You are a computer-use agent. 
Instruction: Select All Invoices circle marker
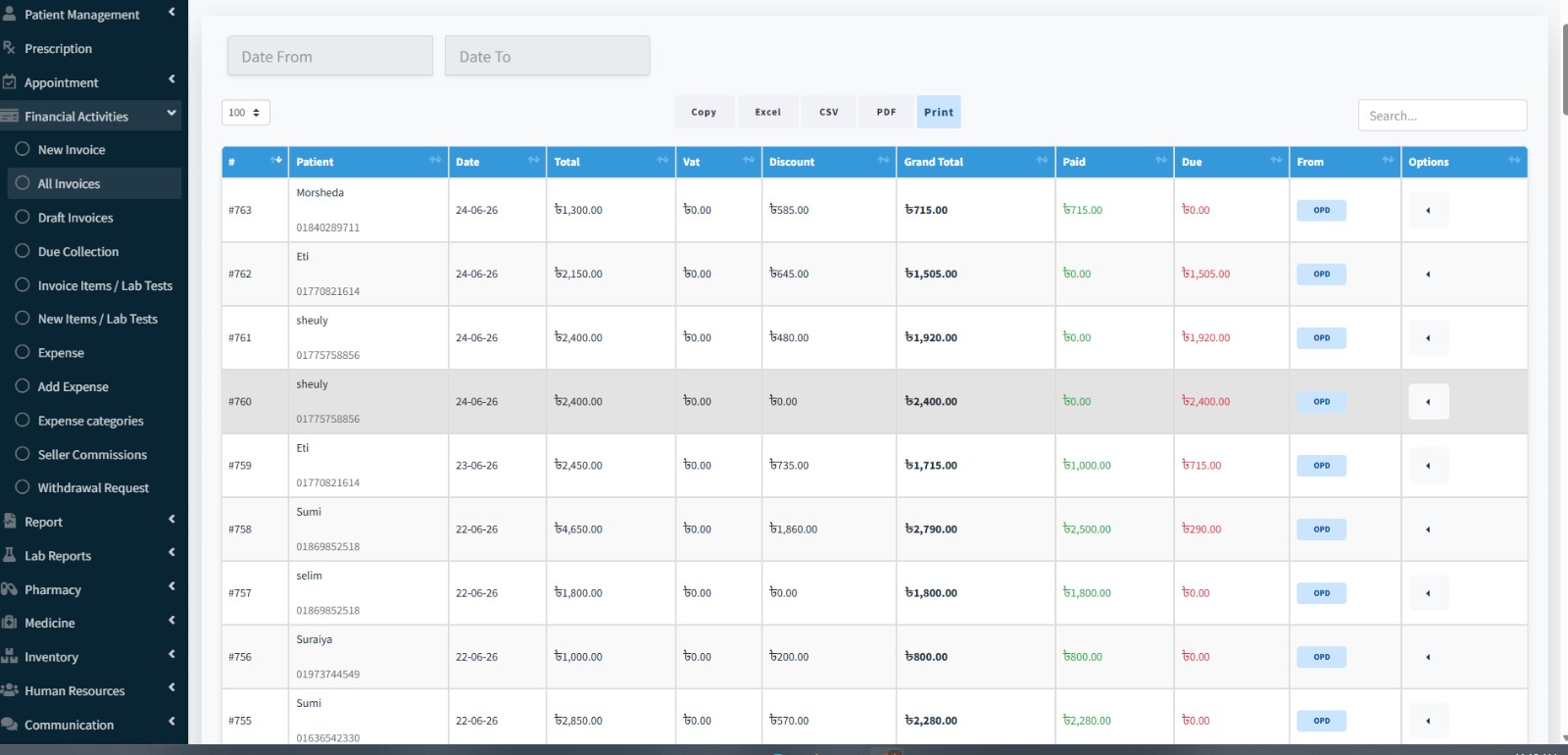[23, 182]
